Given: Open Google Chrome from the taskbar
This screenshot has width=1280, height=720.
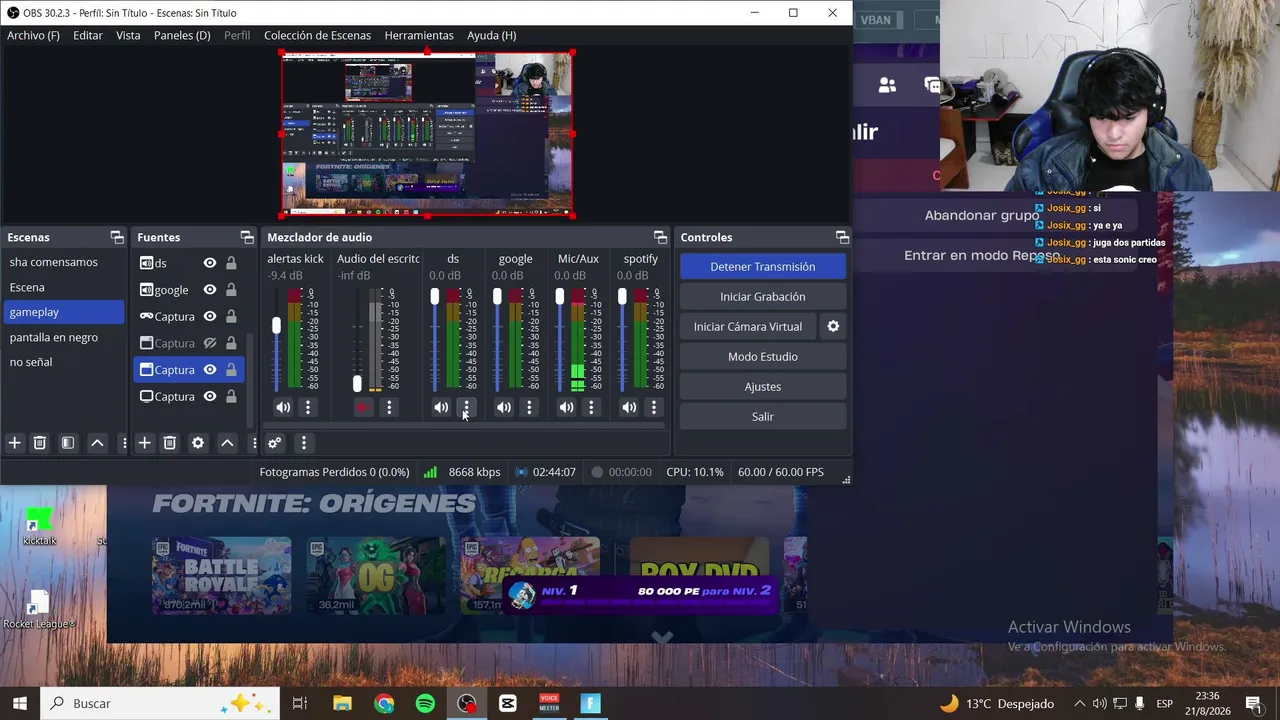Looking at the screenshot, I should 384,704.
